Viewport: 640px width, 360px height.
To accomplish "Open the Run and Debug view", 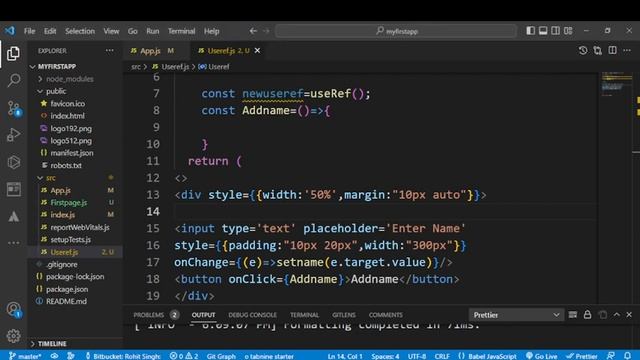I will point(13,135).
